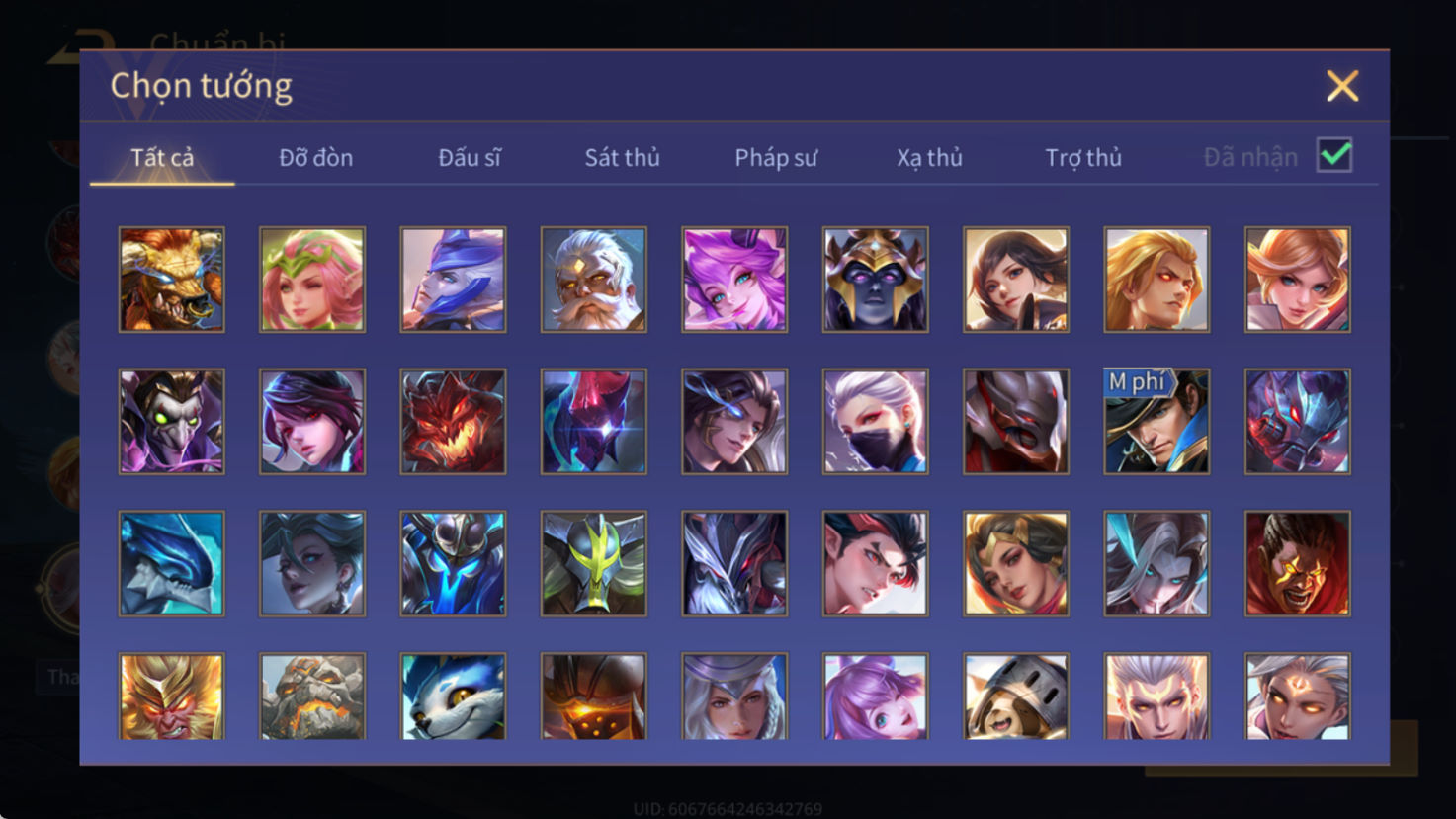1456x819 pixels.
Task: Switch to the "Đỡ đòn" tab
Action: click(x=316, y=158)
